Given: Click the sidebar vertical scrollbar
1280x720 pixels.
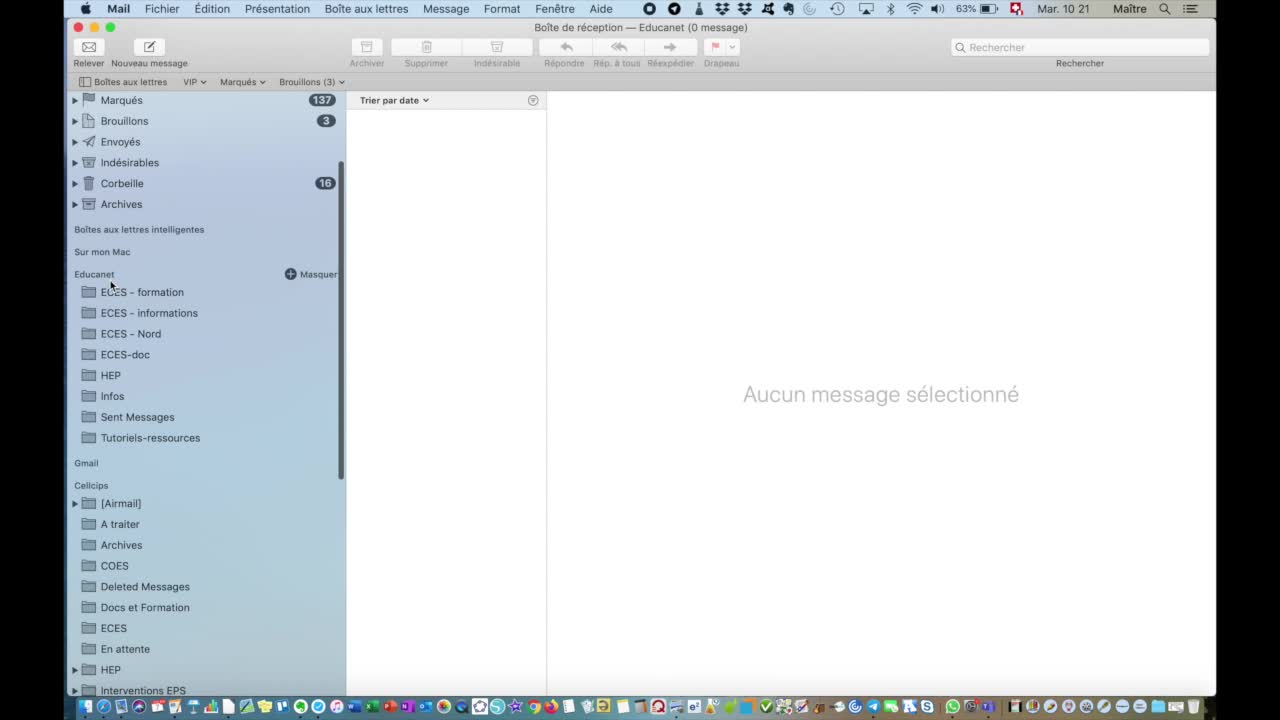Looking at the screenshot, I should pos(341,320).
